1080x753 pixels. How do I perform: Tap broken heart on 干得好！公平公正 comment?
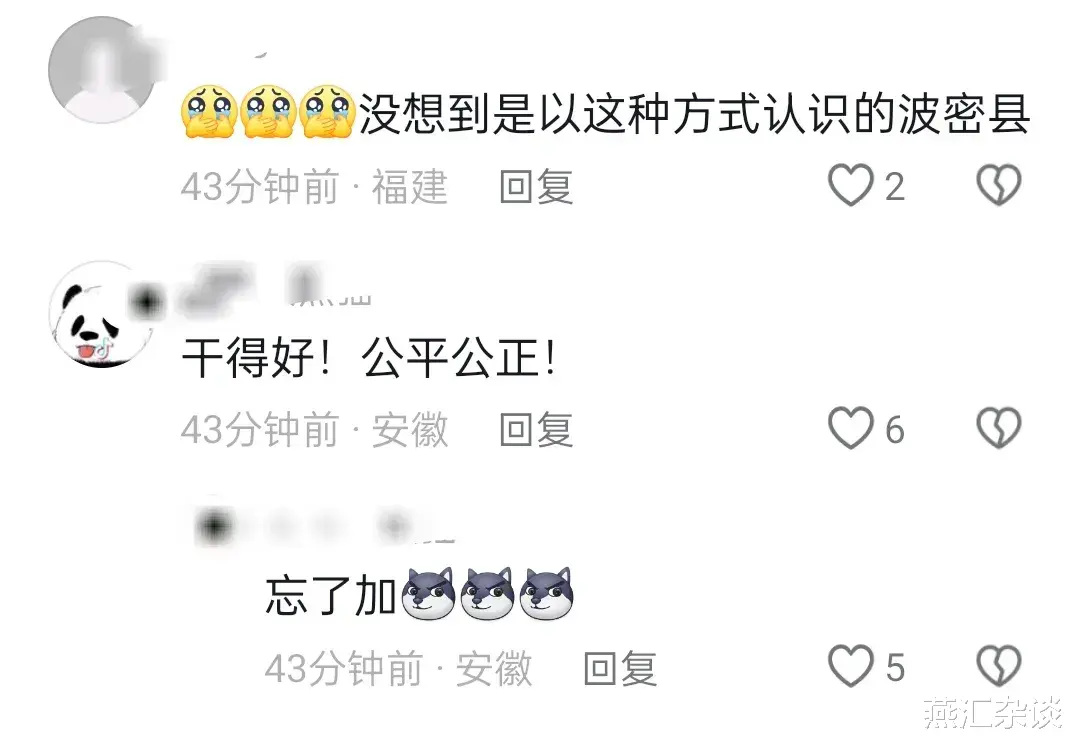pos(999,429)
